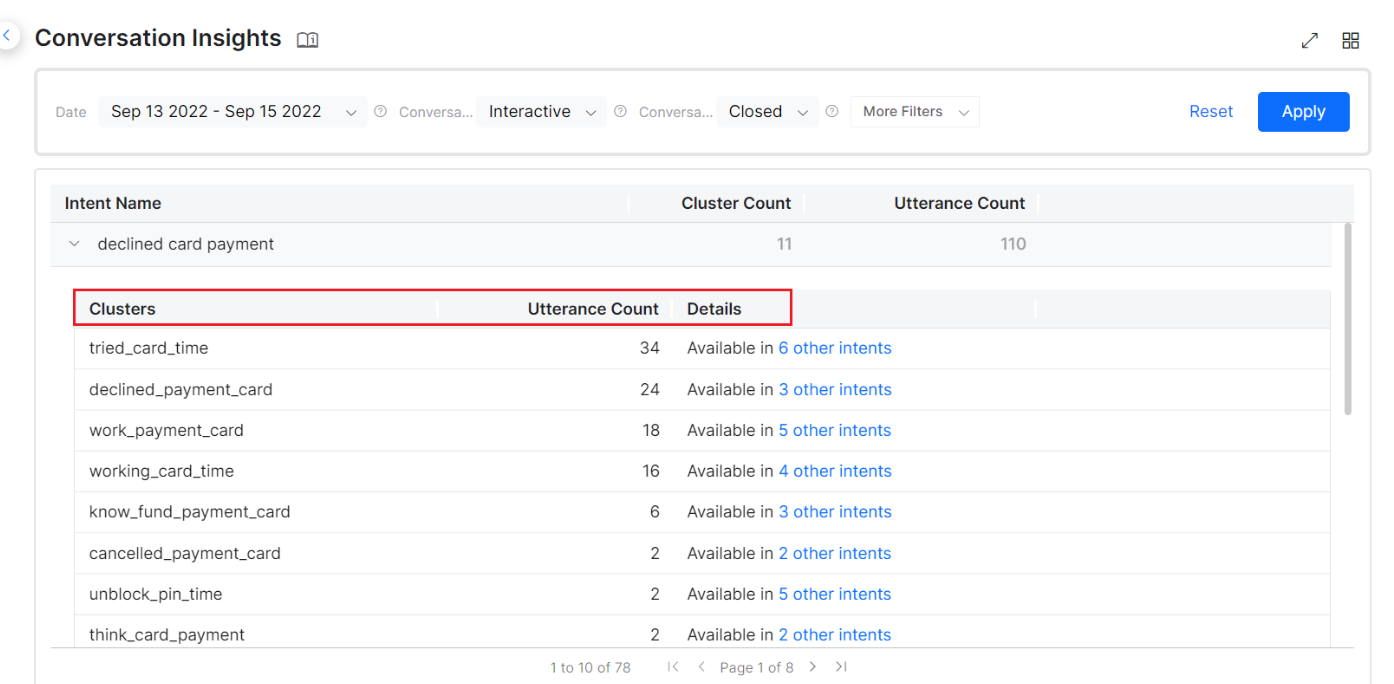Click help icon after Interactive filter
Screen dimensions: 1394x684
coord(620,112)
